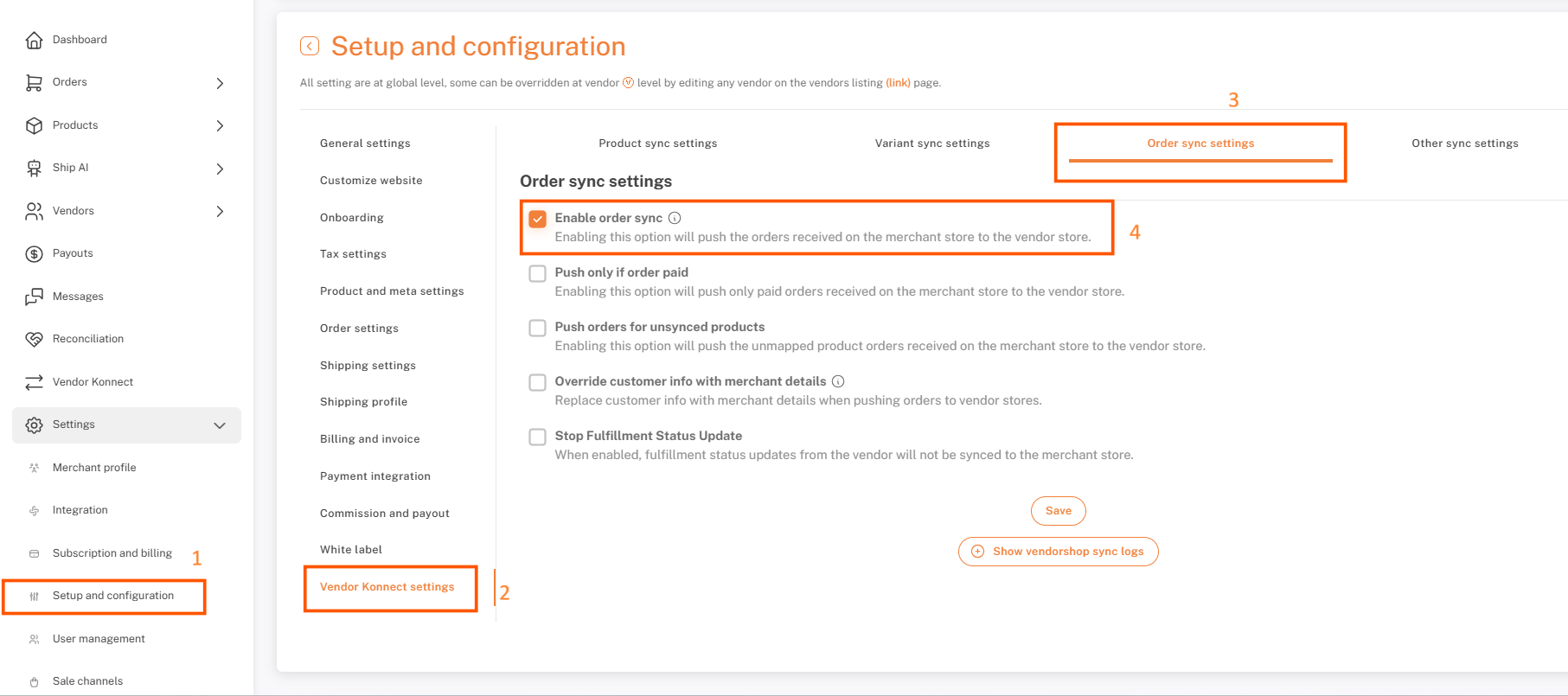Open the Other sync settings tab
Viewport: 1568px width, 696px height.
pos(1464,144)
